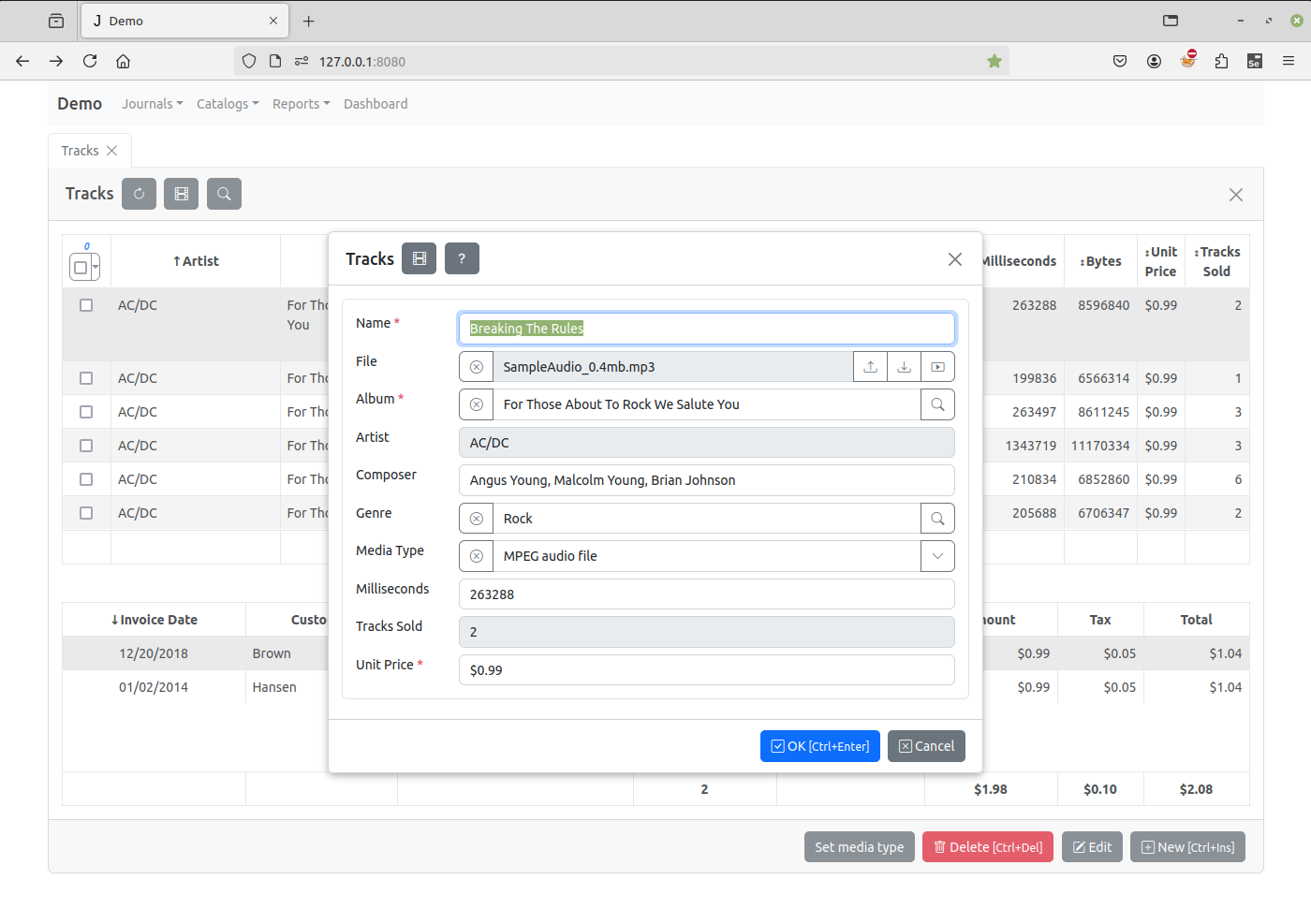The image size is (1311, 924).
Task: Expand the Reports menu
Action: point(302,104)
